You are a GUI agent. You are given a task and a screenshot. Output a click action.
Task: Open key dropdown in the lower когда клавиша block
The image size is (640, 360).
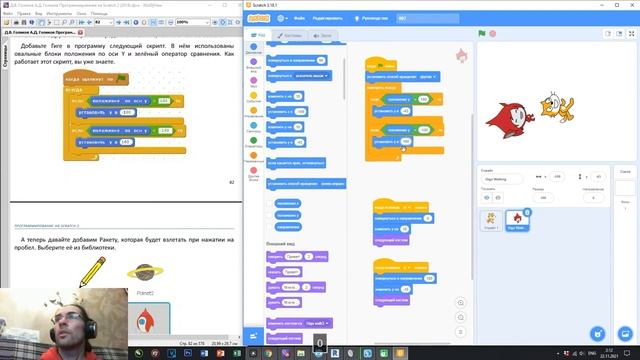pyautogui.click(x=407, y=268)
